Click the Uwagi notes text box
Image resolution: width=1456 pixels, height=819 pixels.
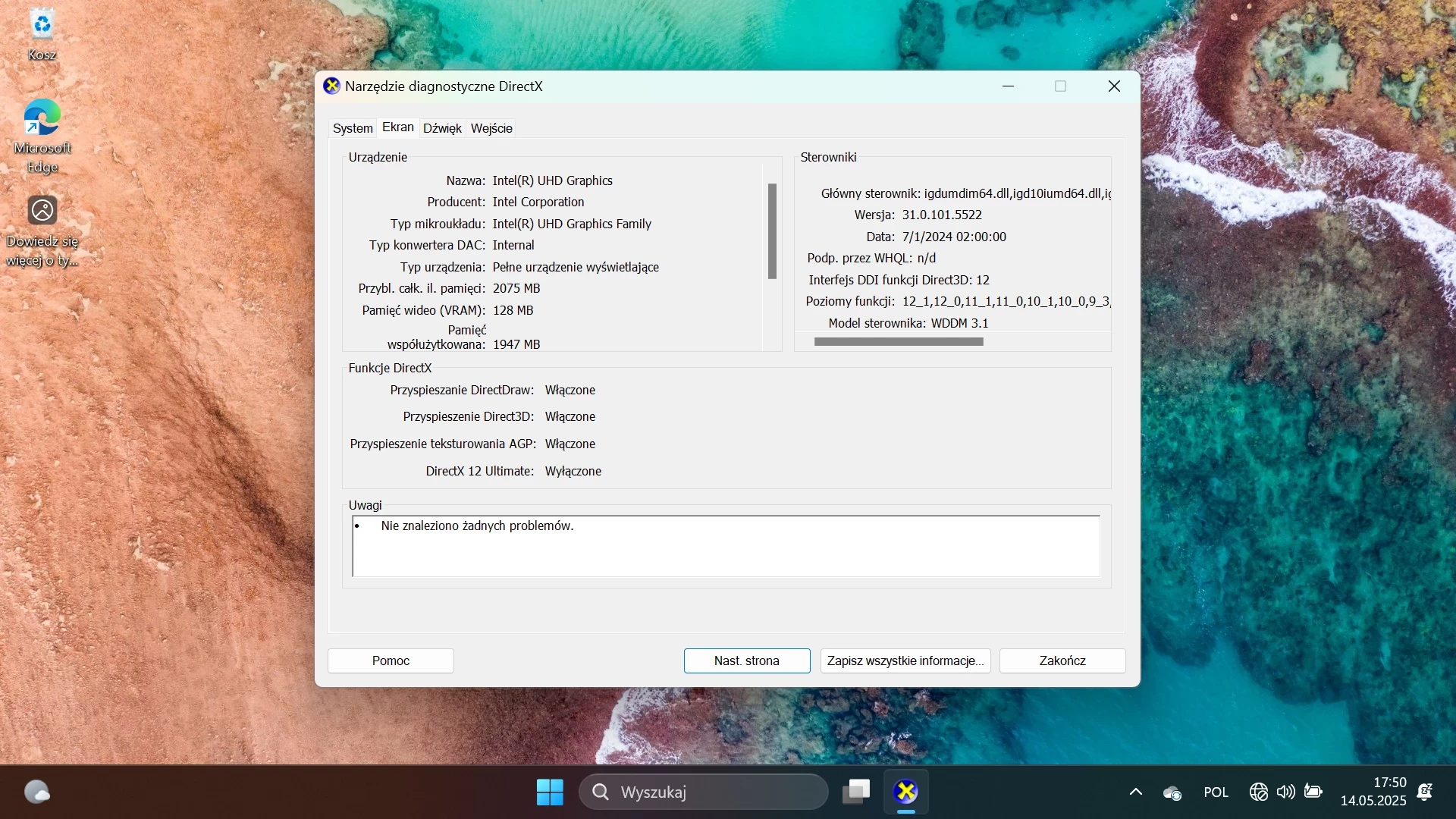(x=726, y=547)
